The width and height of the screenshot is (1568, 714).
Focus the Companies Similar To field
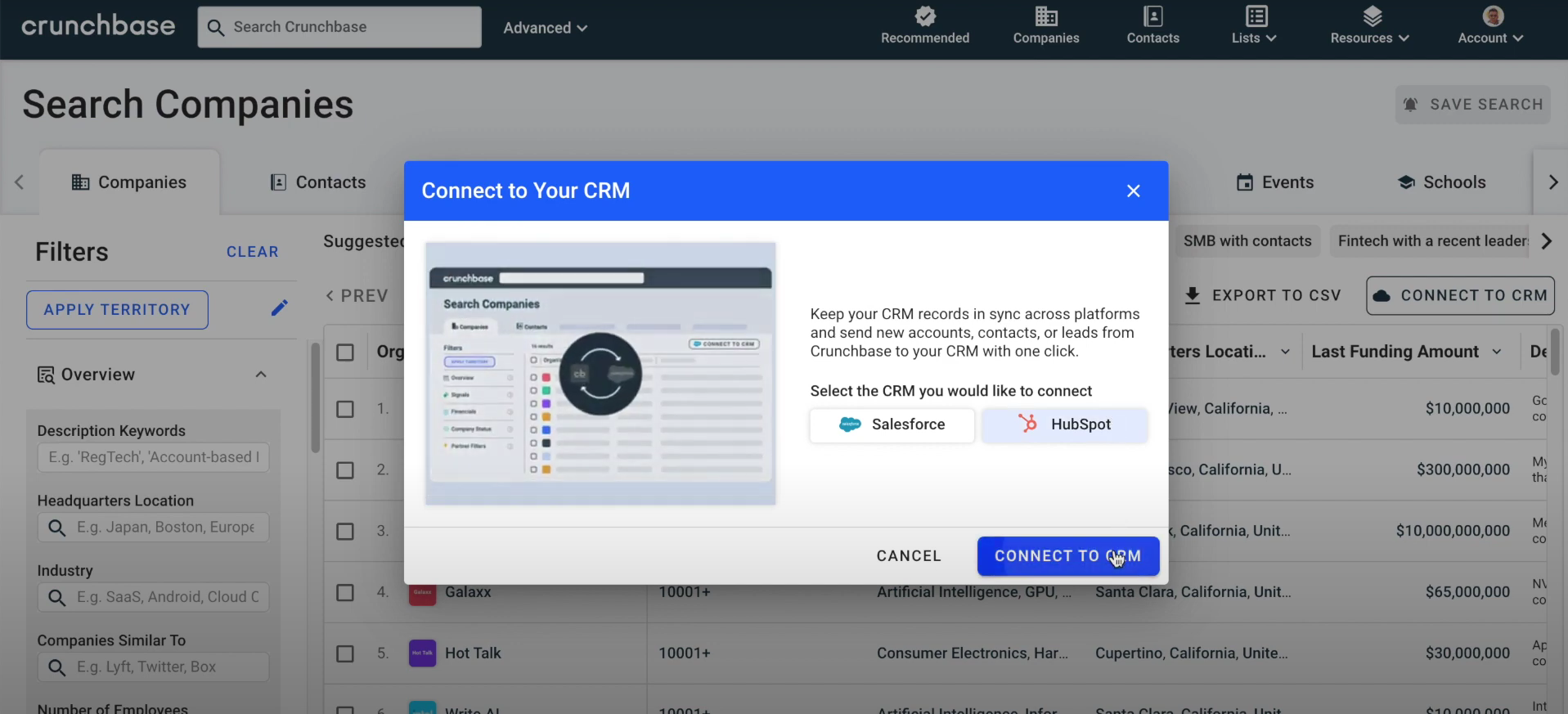pos(153,667)
